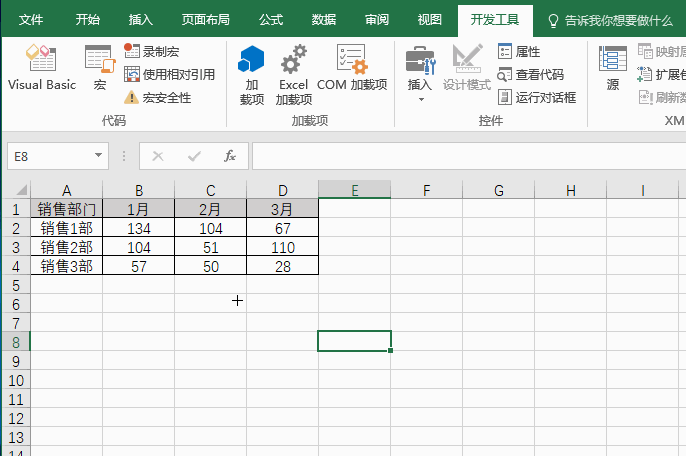Switch to the 审阅 review tab
Screen dimensions: 686x456
377,20
